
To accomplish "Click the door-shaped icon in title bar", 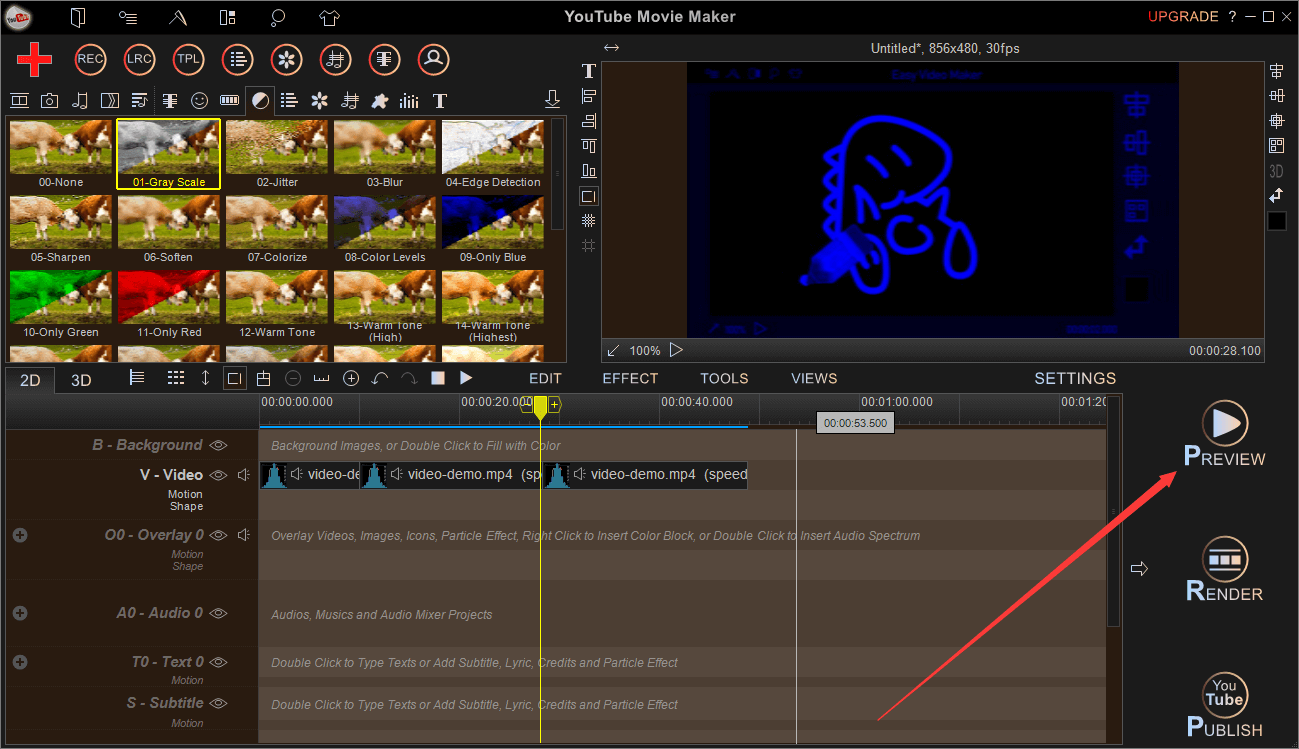I will (77, 17).
